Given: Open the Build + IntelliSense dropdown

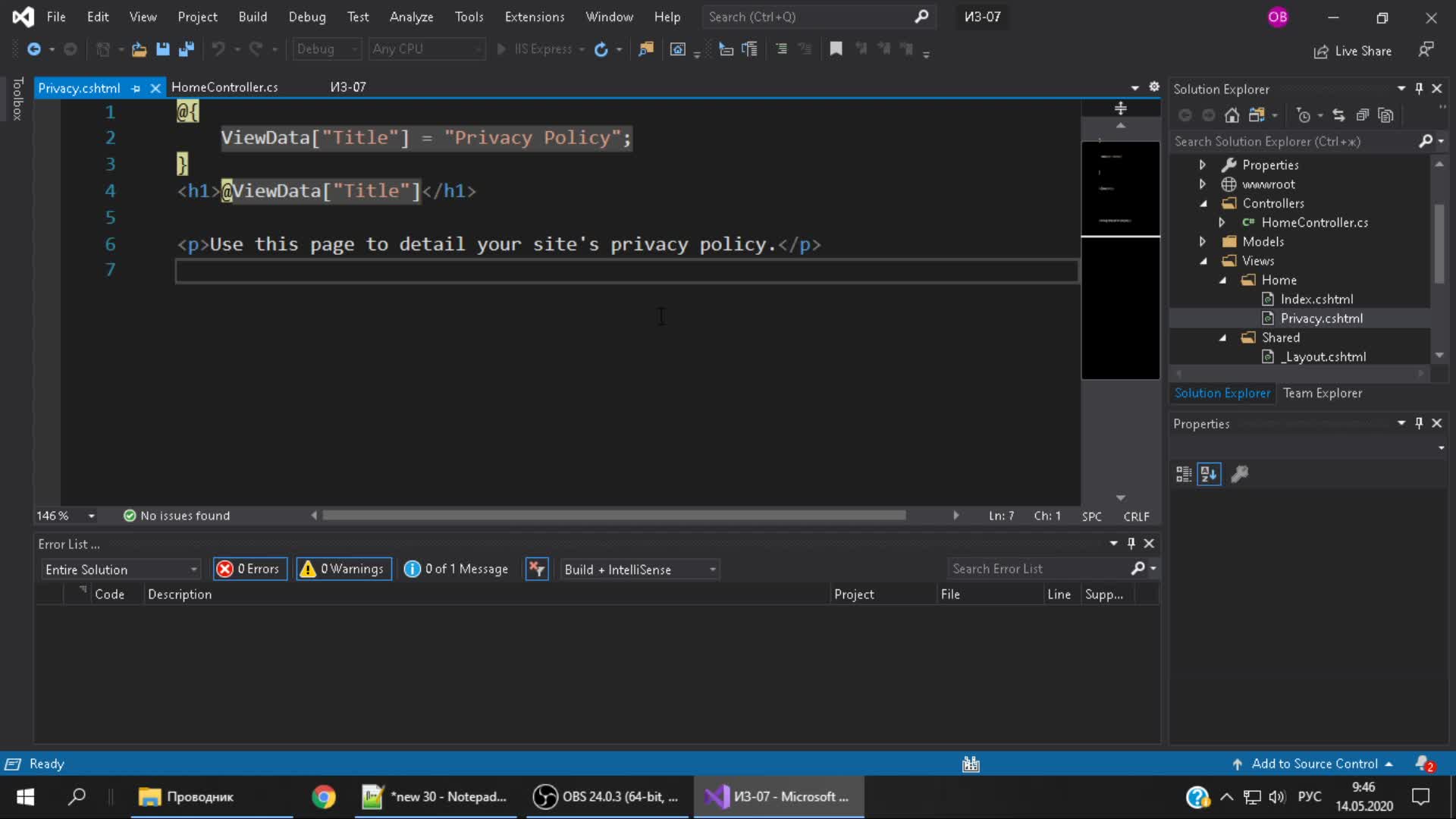Looking at the screenshot, I should point(640,570).
